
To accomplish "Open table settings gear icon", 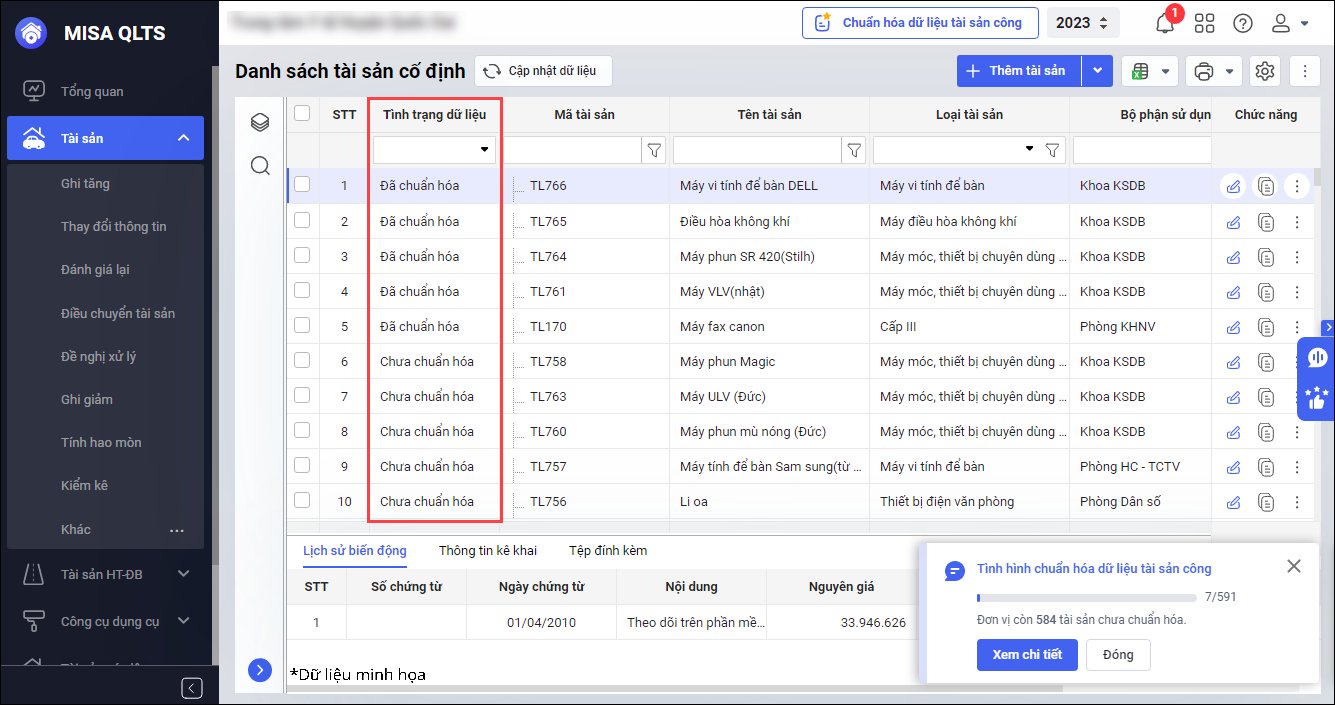I will point(1265,71).
